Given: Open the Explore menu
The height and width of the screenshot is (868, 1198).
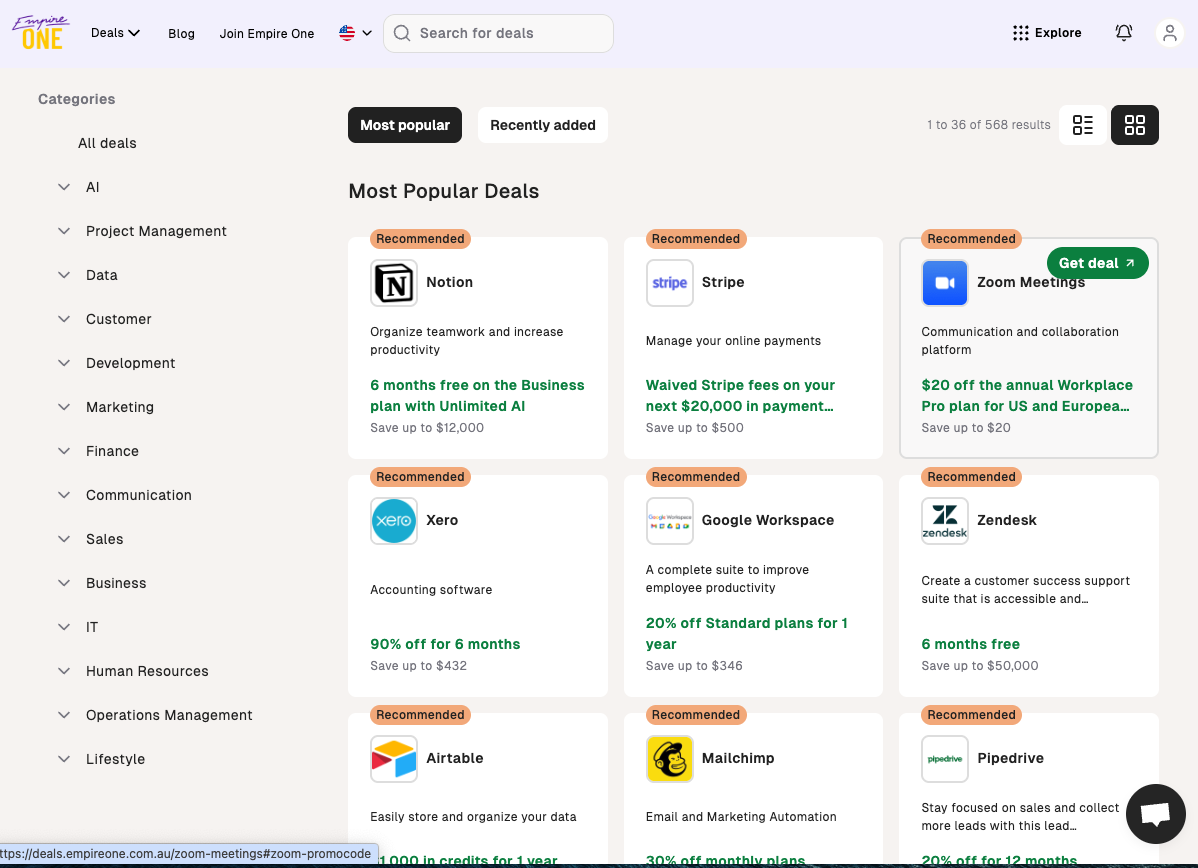Looking at the screenshot, I should (1047, 33).
